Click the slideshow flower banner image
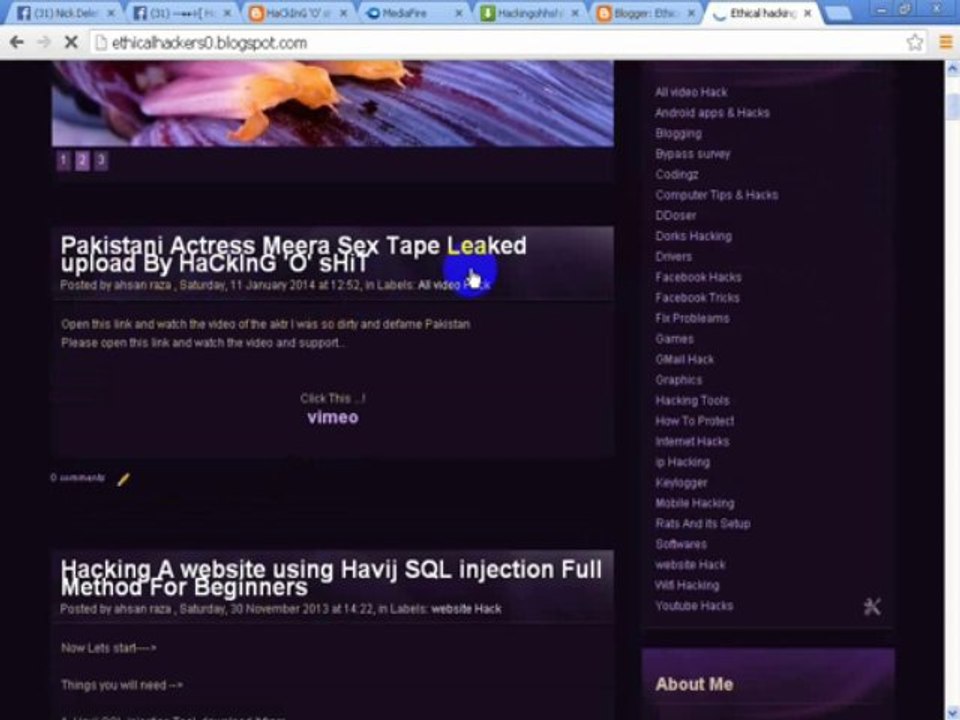Viewport: 960px width, 720px height. coord(332,103)
